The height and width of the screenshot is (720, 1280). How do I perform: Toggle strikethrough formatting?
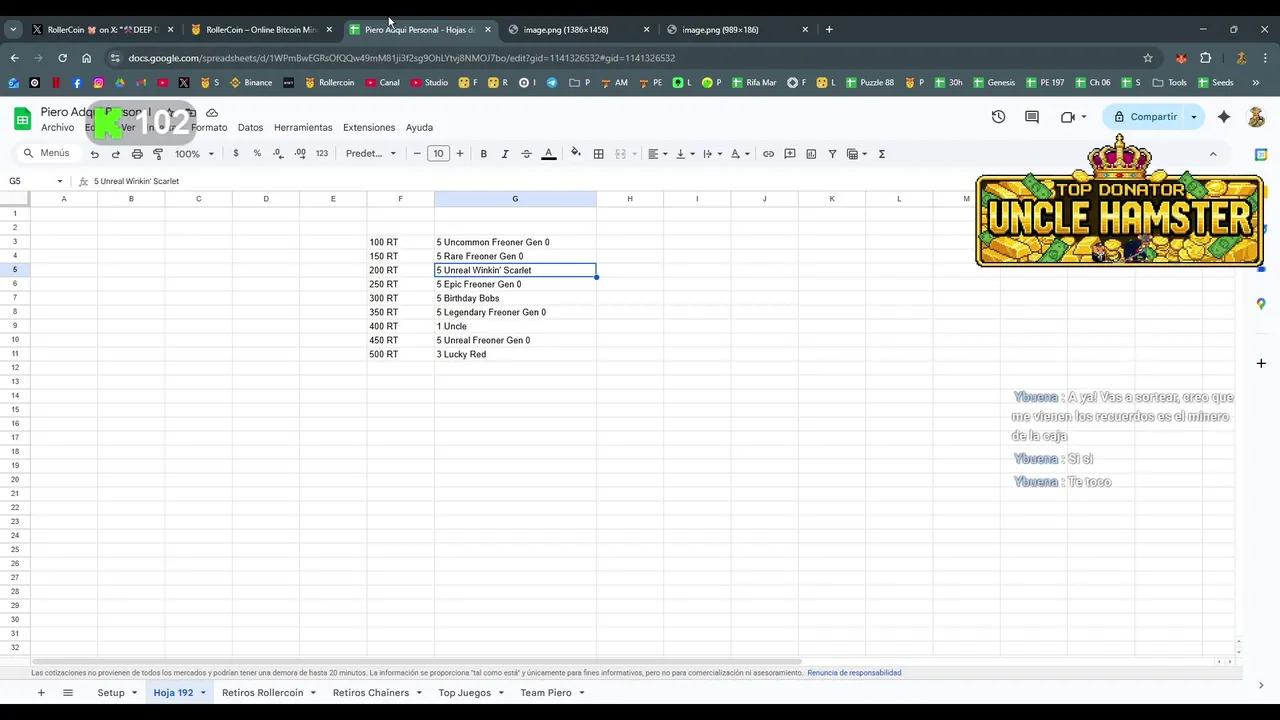point(526,154)
